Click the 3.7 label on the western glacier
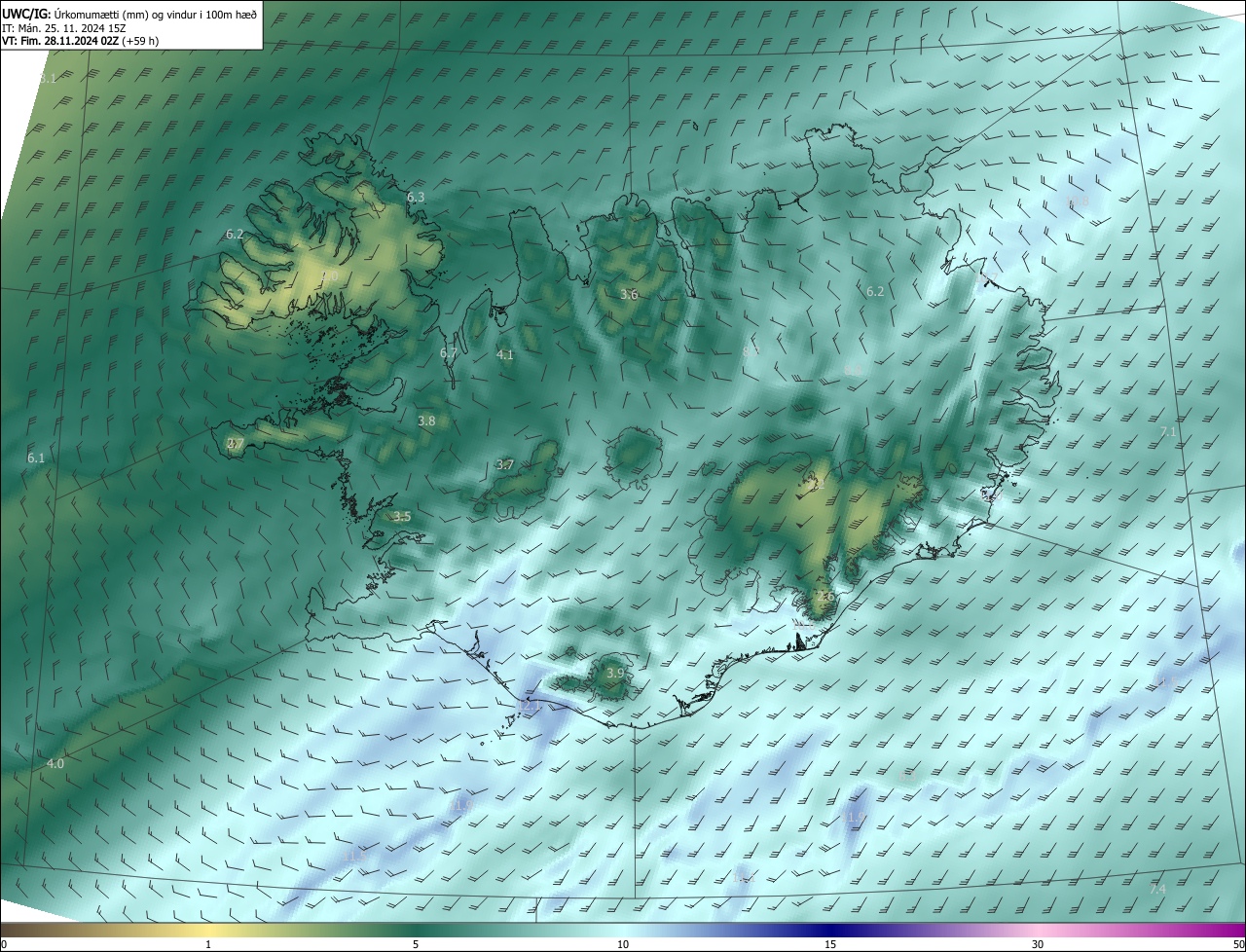 pyautogui.click(x=504, y=465)
